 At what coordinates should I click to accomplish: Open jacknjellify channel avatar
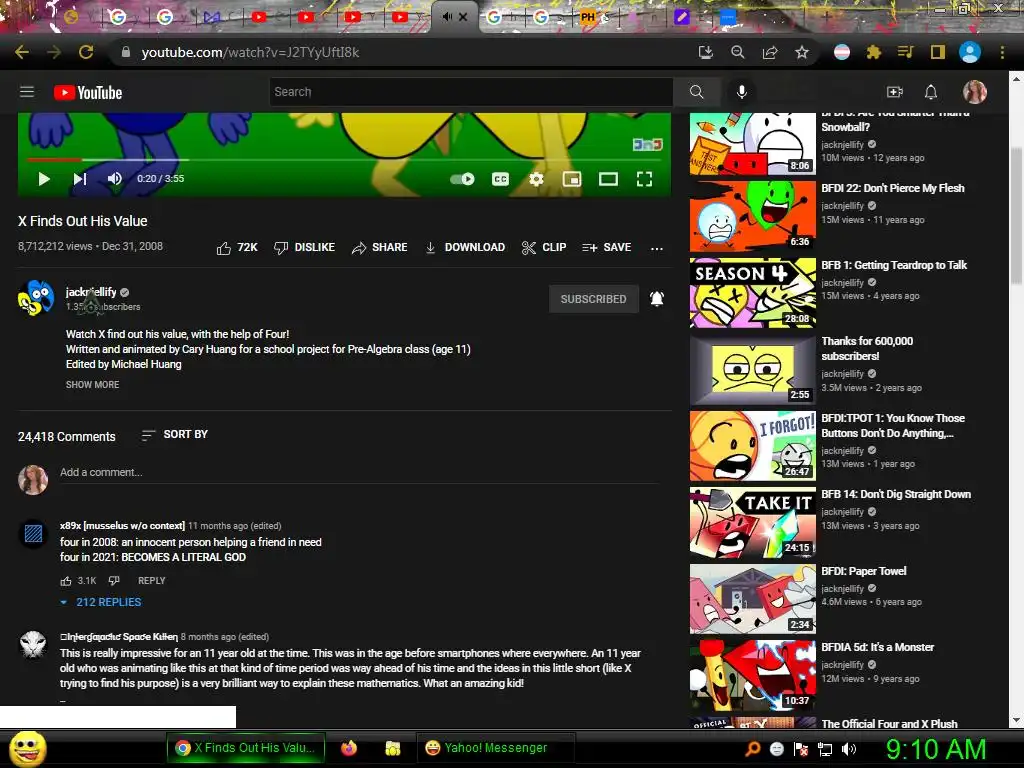point(36,298)
